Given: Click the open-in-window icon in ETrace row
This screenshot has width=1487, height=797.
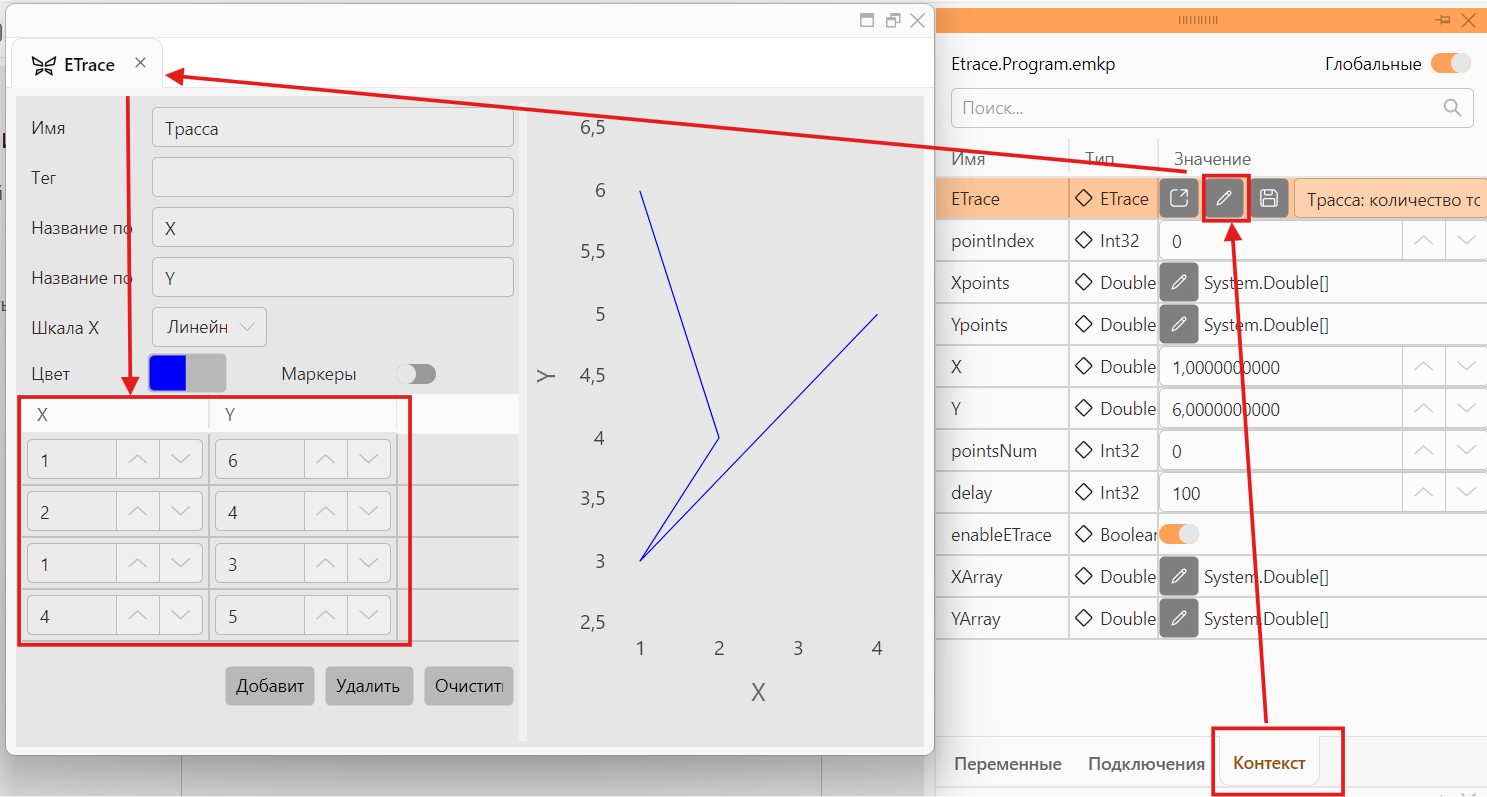Looking at the screenshot, I should pyautogui.click(x=1179, y=198).
